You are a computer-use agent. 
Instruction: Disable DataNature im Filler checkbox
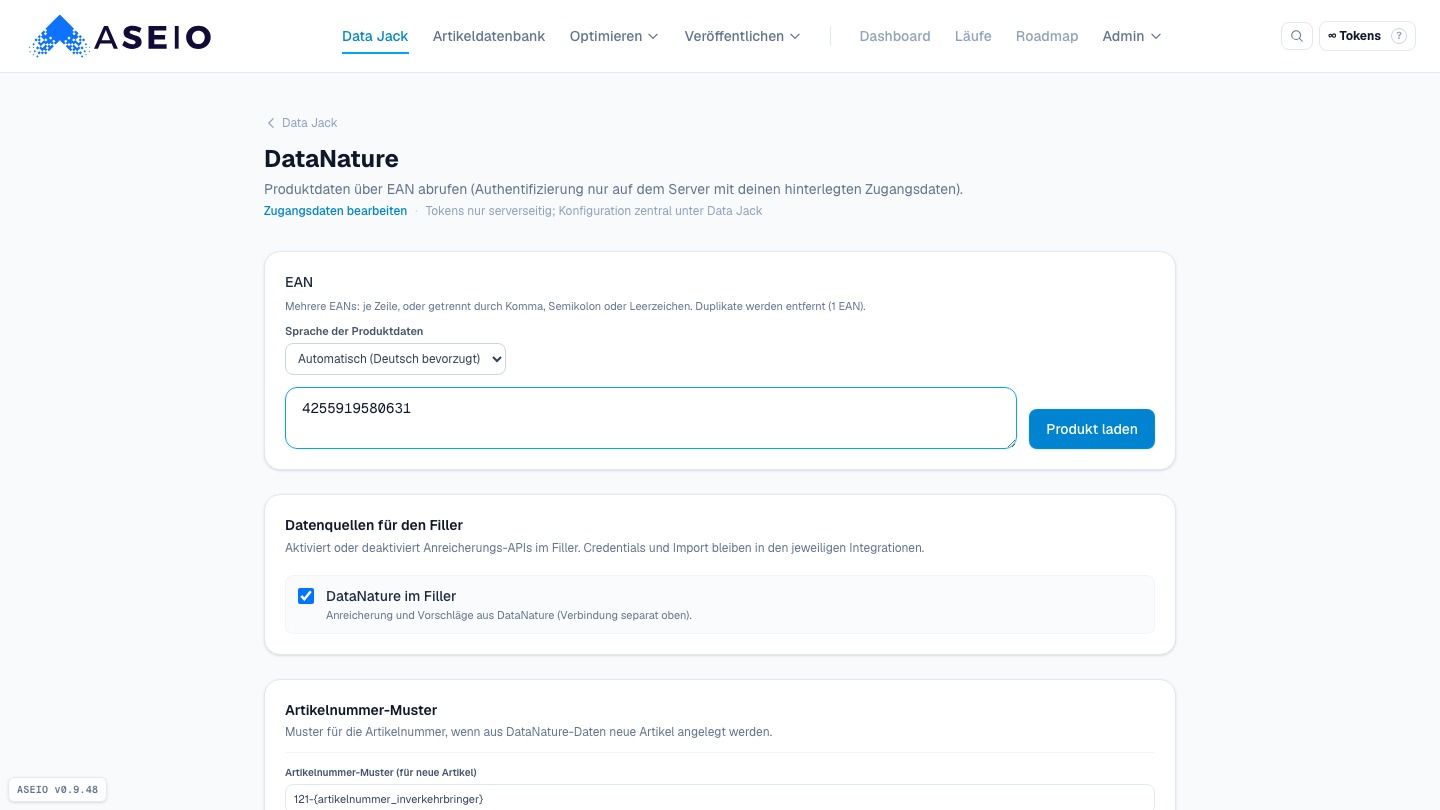(x=306, y=596)
